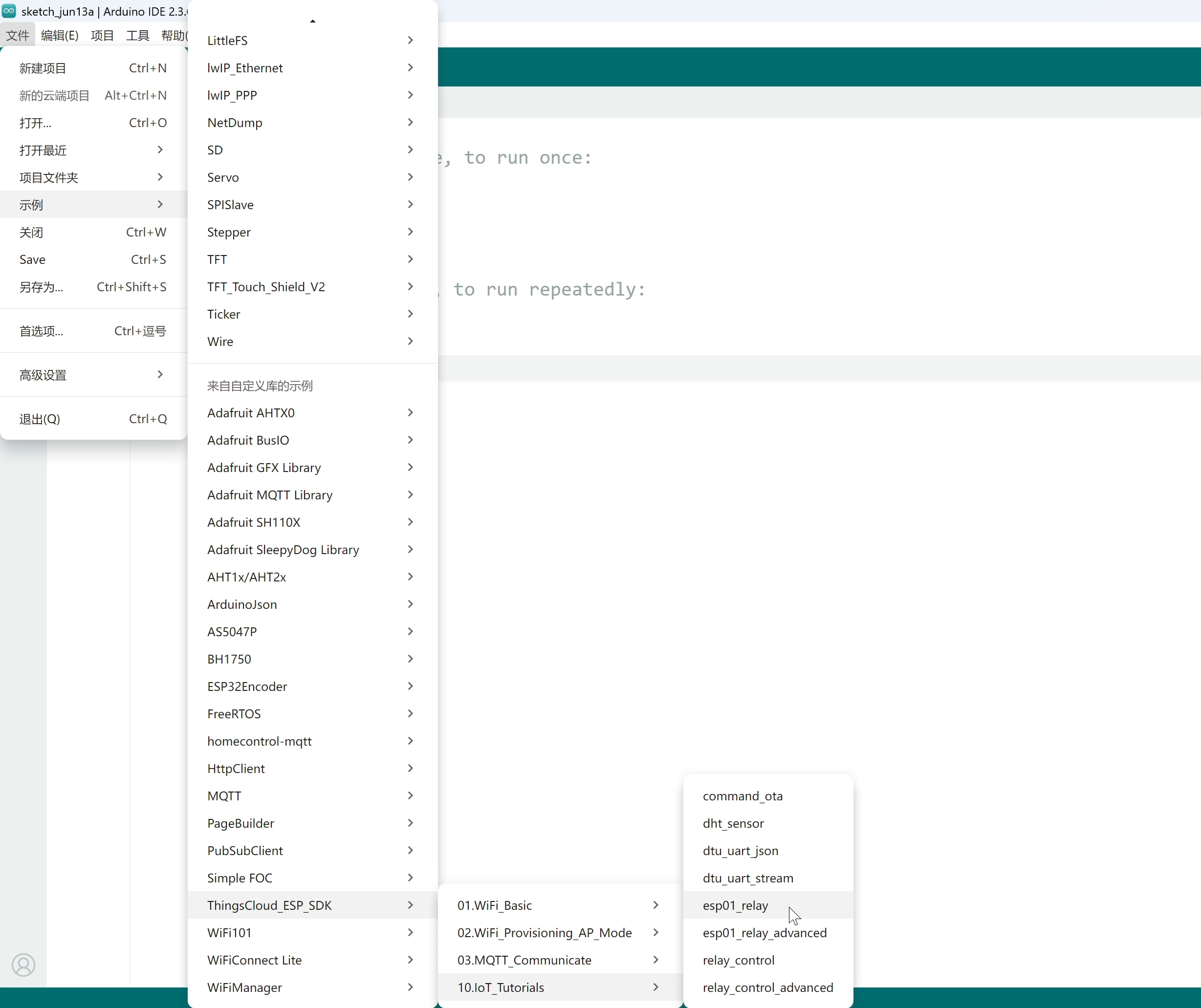Open PageBuilder examples
Screen dimensions: 1201x1008
click(313, 824)
